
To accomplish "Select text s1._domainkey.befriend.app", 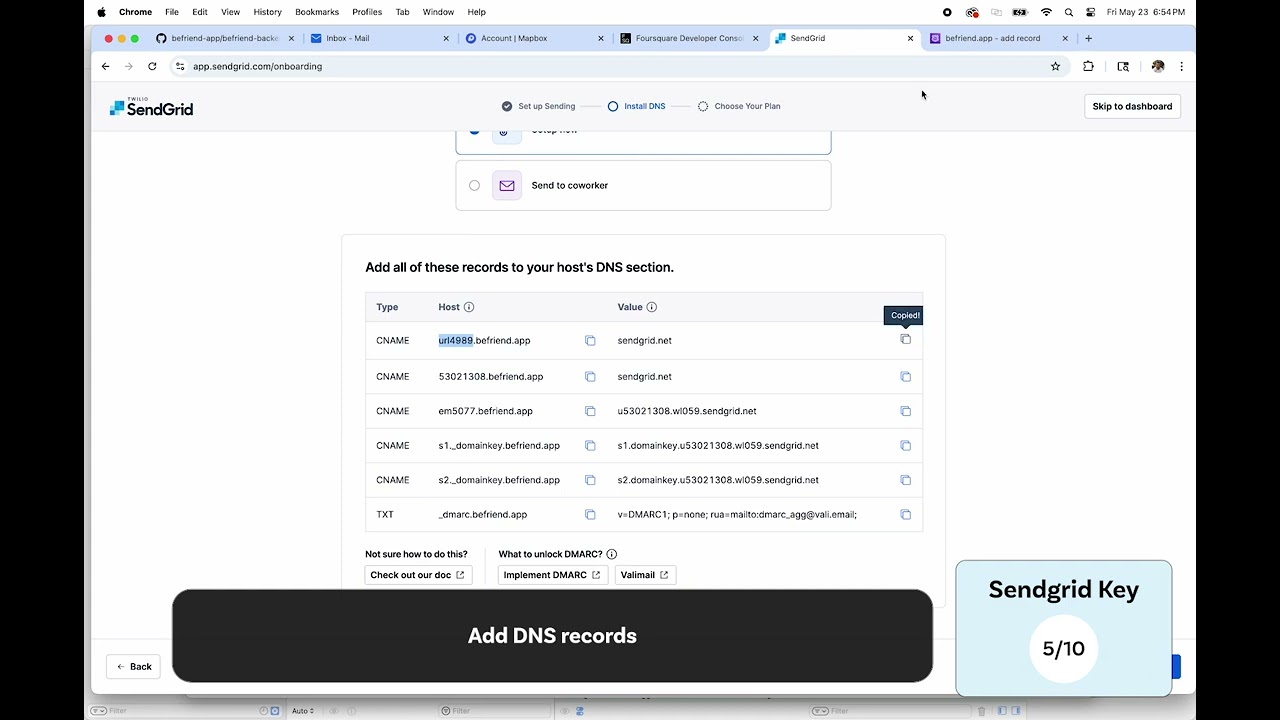I will click(x=499, y=446).
